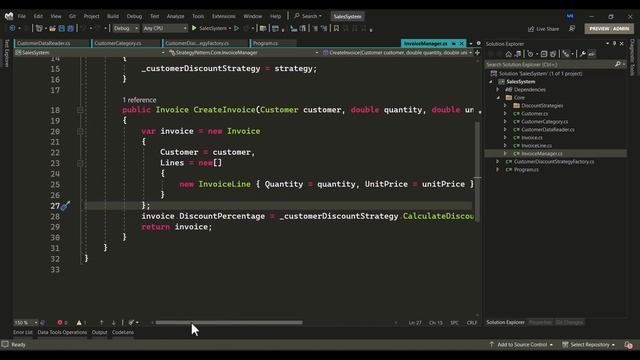Click the PREVIEW | ADMIN badge
This screenshot has height=360, width=640.
click(609, 29)
